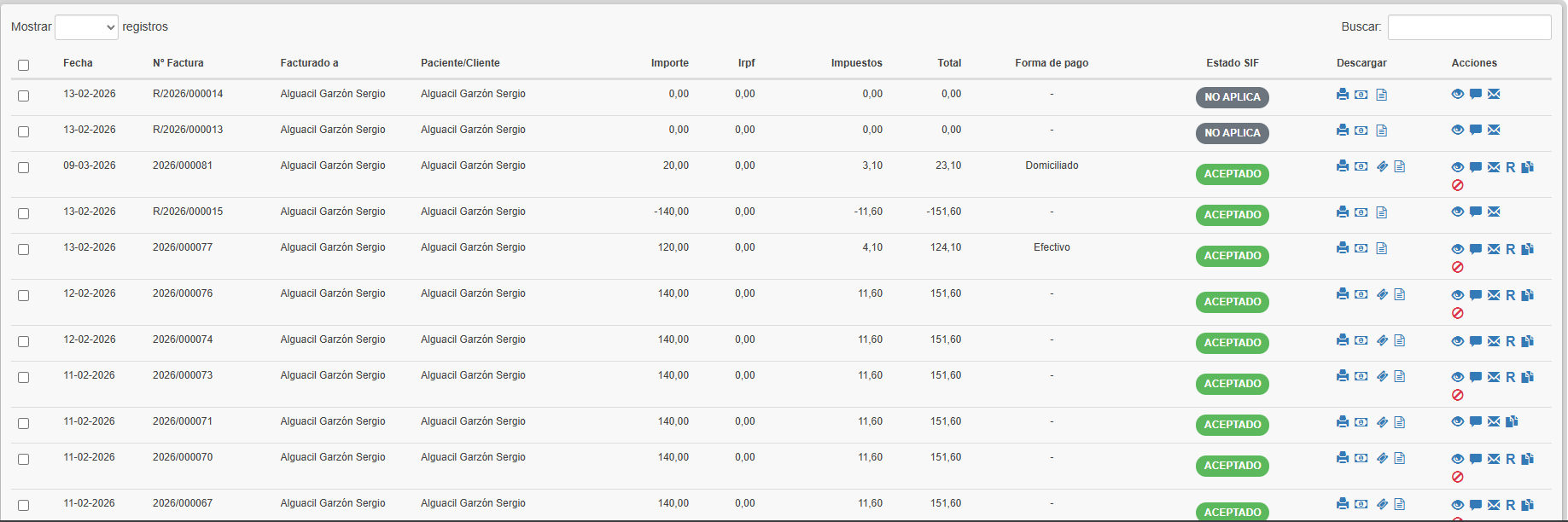Focus the Buscar search field
Viewport: 1568px width, 522px height.
pyautogui.click(x=1470, y=27)
